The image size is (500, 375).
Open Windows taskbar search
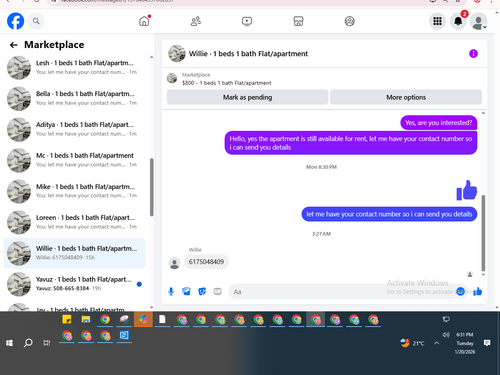28,343
